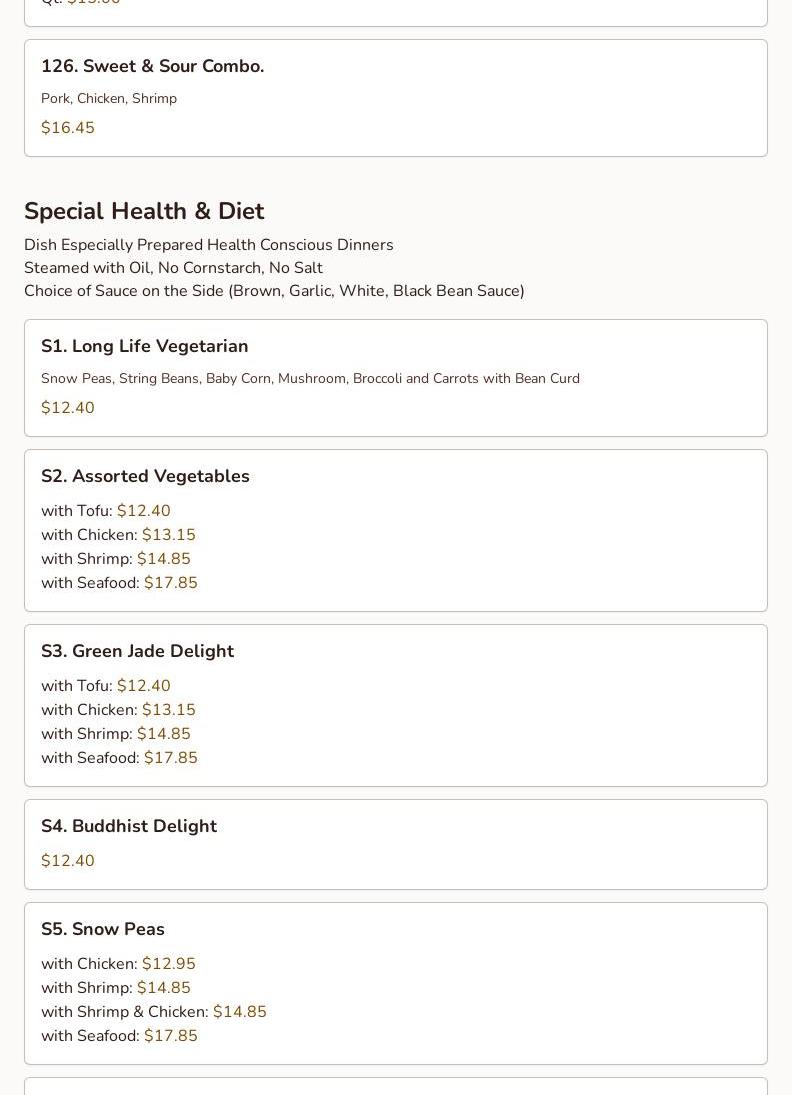The height and width of the screenshot is (1095, 792).
Task: Pick Green Jade Delight with Seafood
Action: [x=119, y=758]
